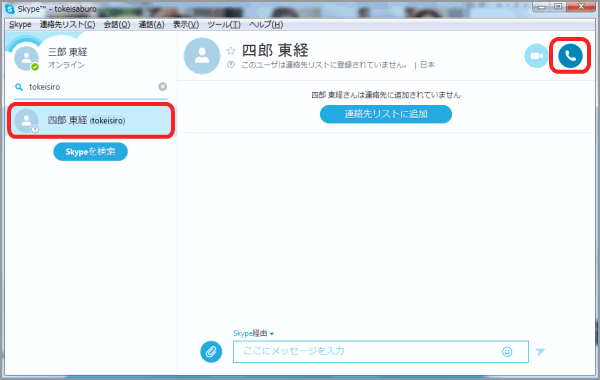Click the 連絡先リストに追加 button

click(386, 114)
